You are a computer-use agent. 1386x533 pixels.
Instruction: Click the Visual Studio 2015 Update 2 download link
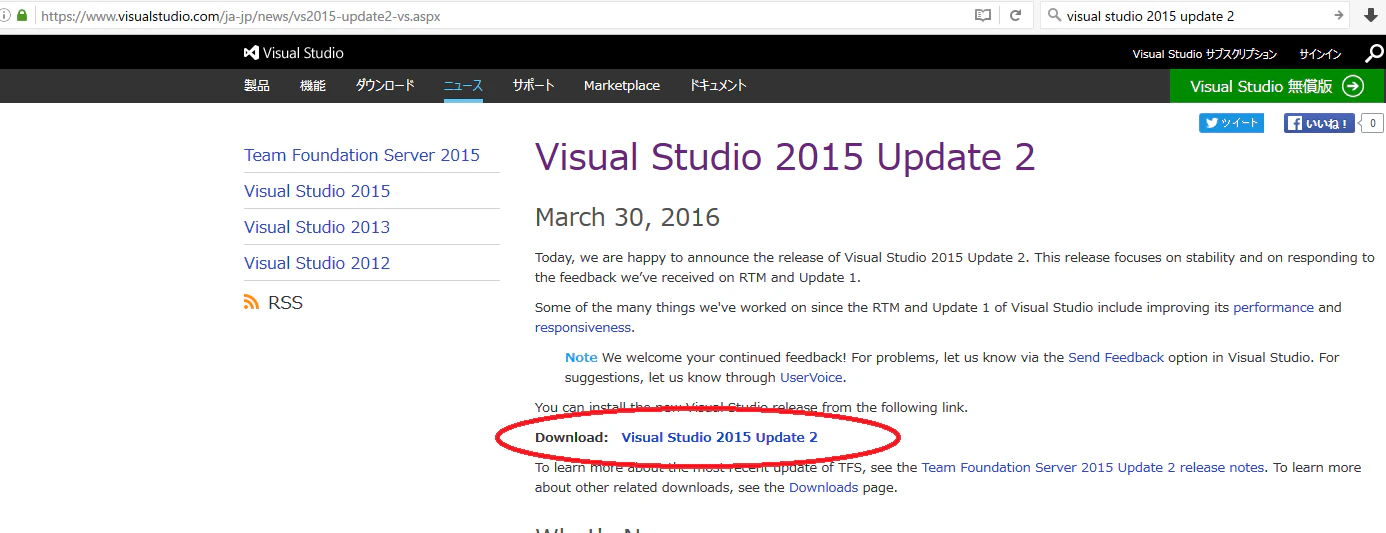[720, 437]
